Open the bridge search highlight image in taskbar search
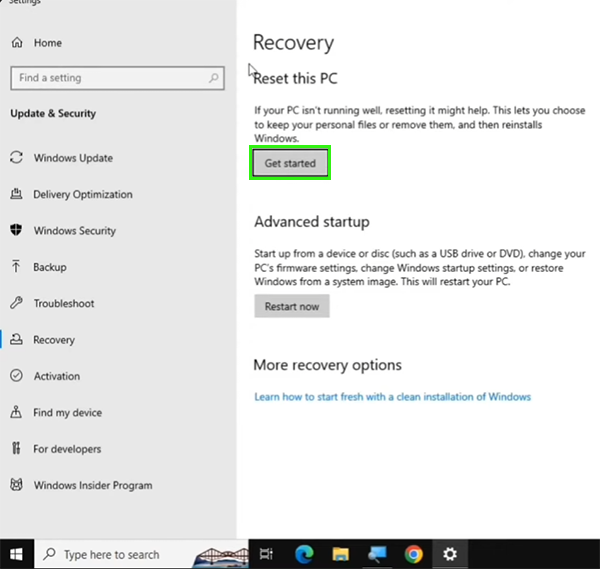This screenshot has height=569, width=600. point(221,557)
